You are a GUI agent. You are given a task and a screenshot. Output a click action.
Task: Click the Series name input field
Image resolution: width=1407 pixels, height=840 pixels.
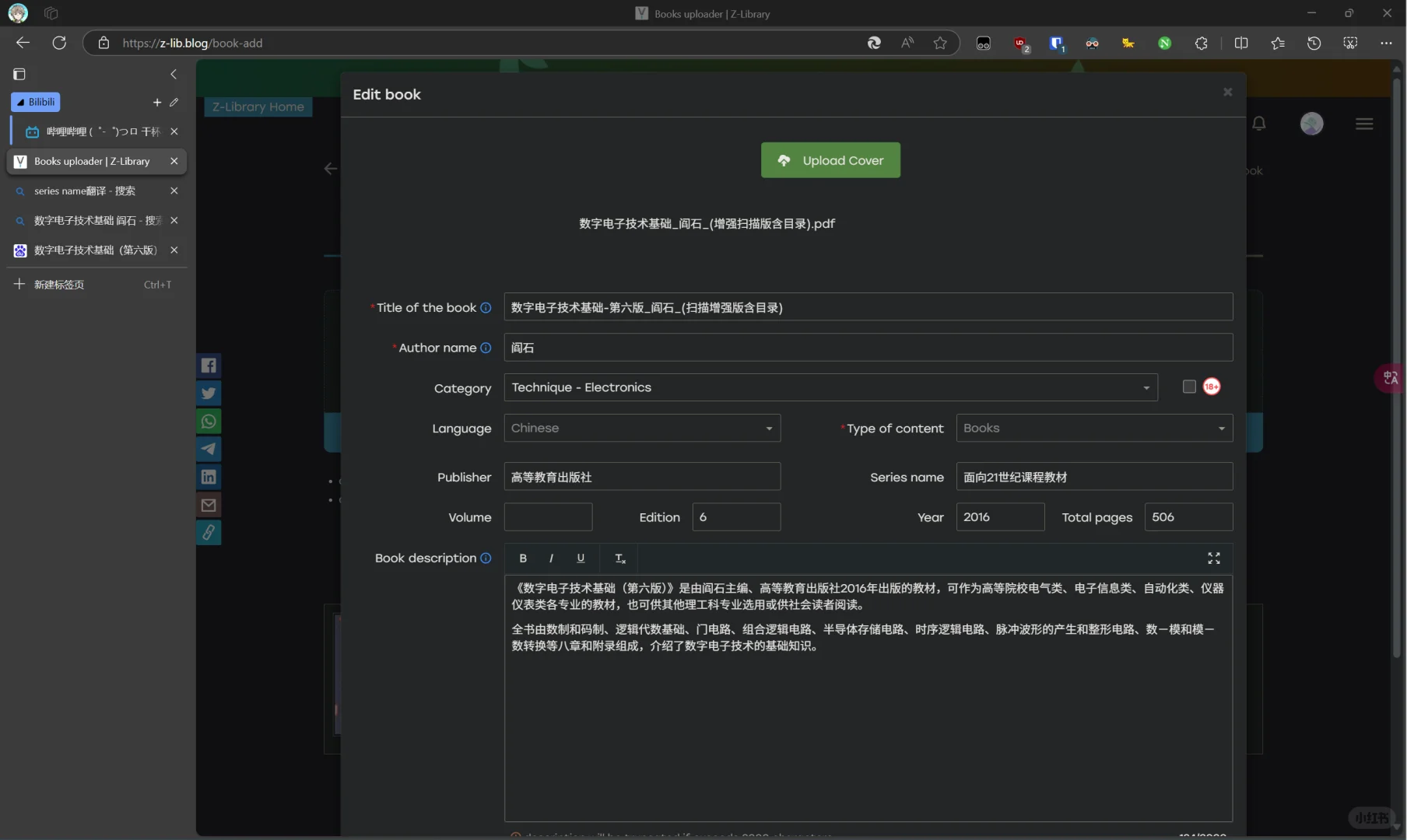tap(1094, 477)
